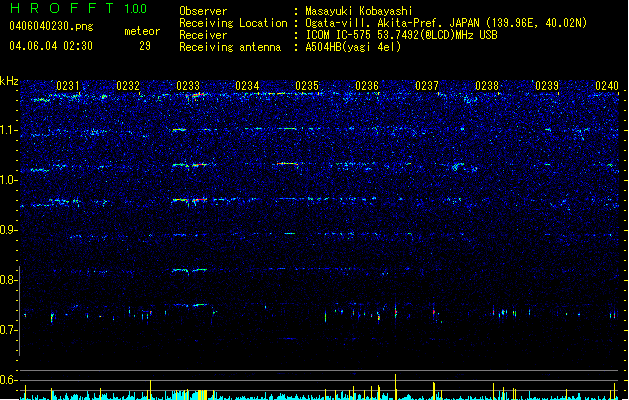
Task: Click the 0237 time marker
Action: pos(427,85)
